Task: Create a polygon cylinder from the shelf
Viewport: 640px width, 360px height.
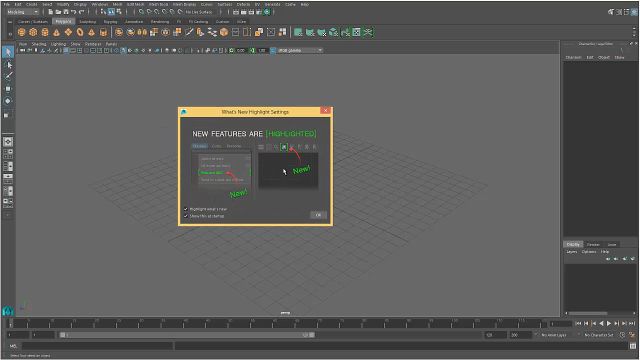Action: pyautogui.click(x=45, y=32)
